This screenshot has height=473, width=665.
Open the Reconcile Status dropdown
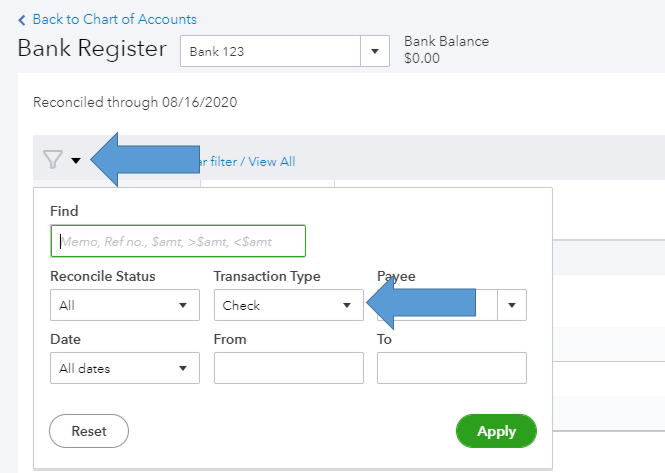click(124, 305)
